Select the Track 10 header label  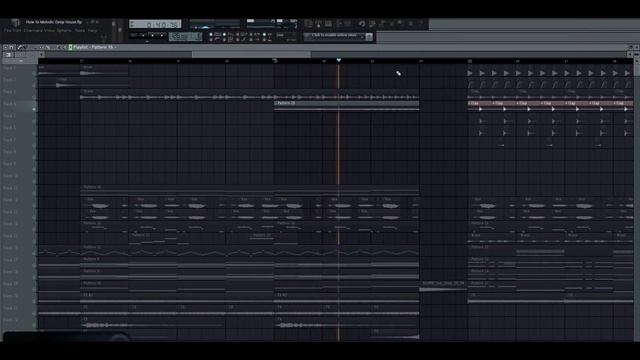tap(11, 176)
